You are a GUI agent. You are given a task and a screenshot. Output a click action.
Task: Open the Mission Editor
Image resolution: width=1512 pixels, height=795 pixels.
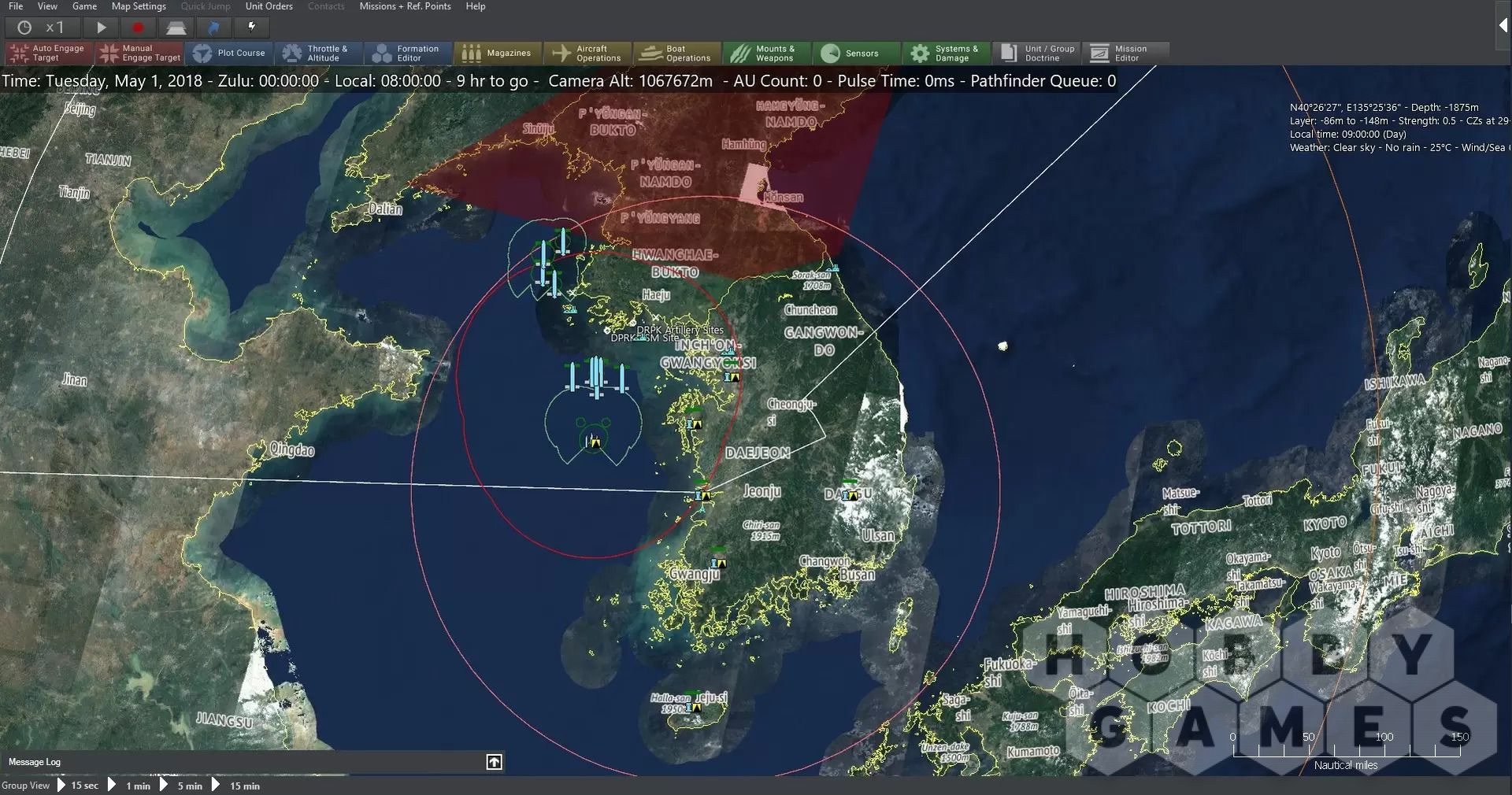(x=1126, y=53)
